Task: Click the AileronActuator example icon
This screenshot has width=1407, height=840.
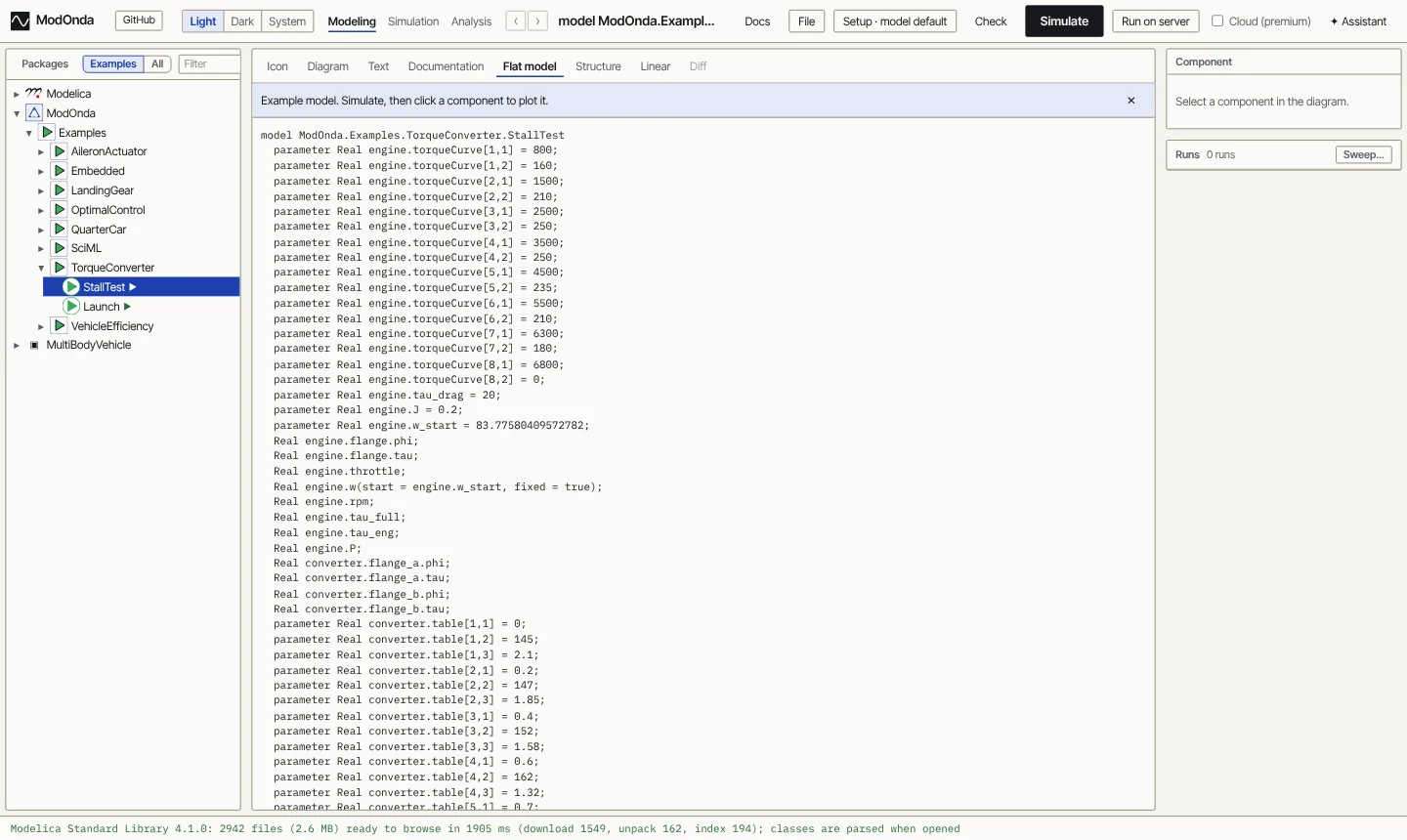Action: coord(60,151)
